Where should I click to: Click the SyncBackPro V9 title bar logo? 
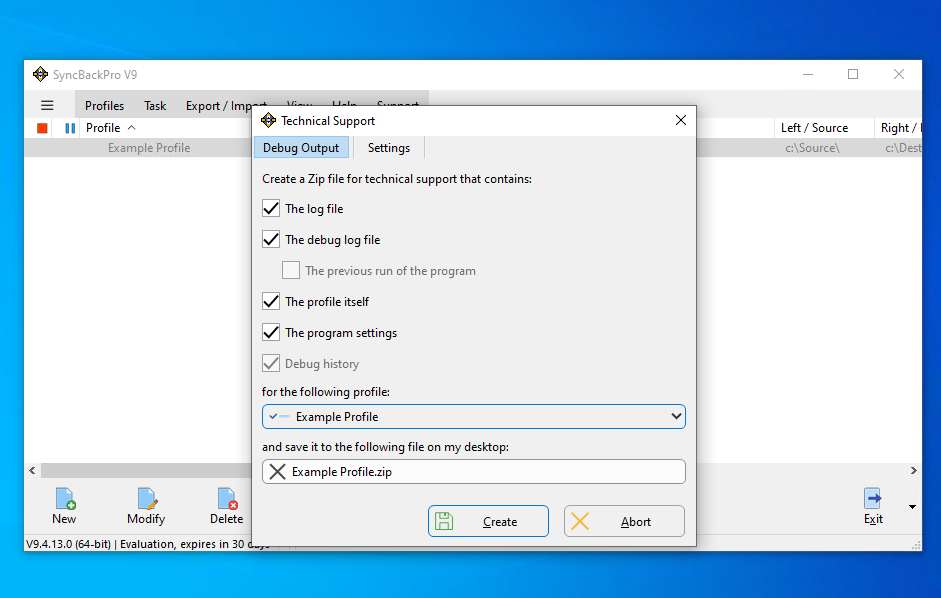pos(40,74)
